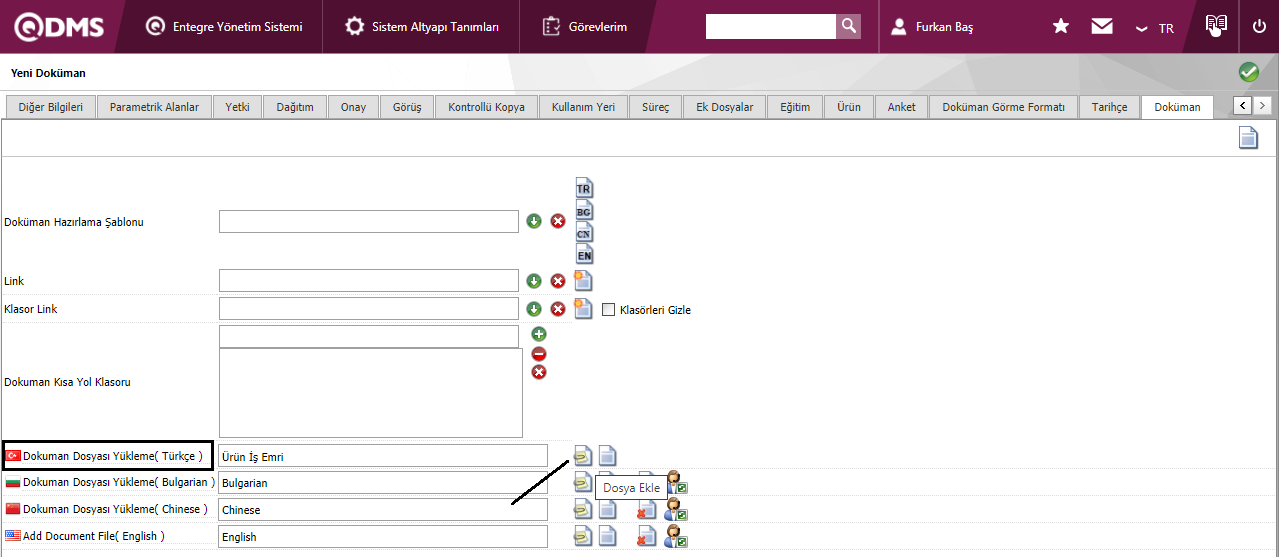The height and width of the screenshot is (557, 1279).
Task: Select the CN template language icon
Action: click(584, 232)
